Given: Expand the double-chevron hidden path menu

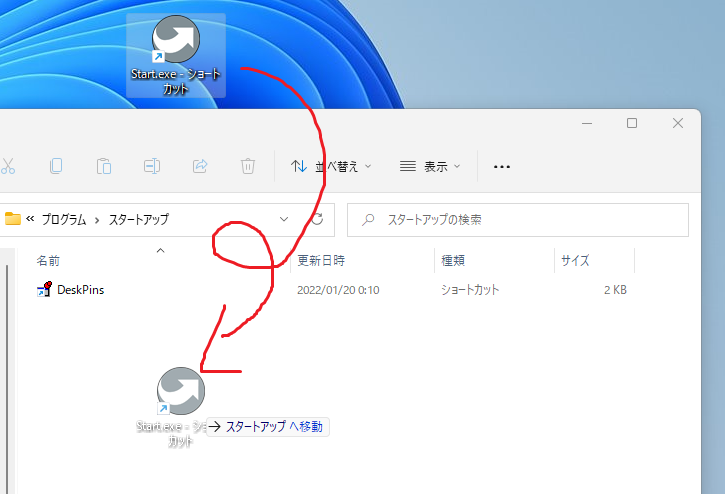Looking at the screenshot, I should point(30,219).
